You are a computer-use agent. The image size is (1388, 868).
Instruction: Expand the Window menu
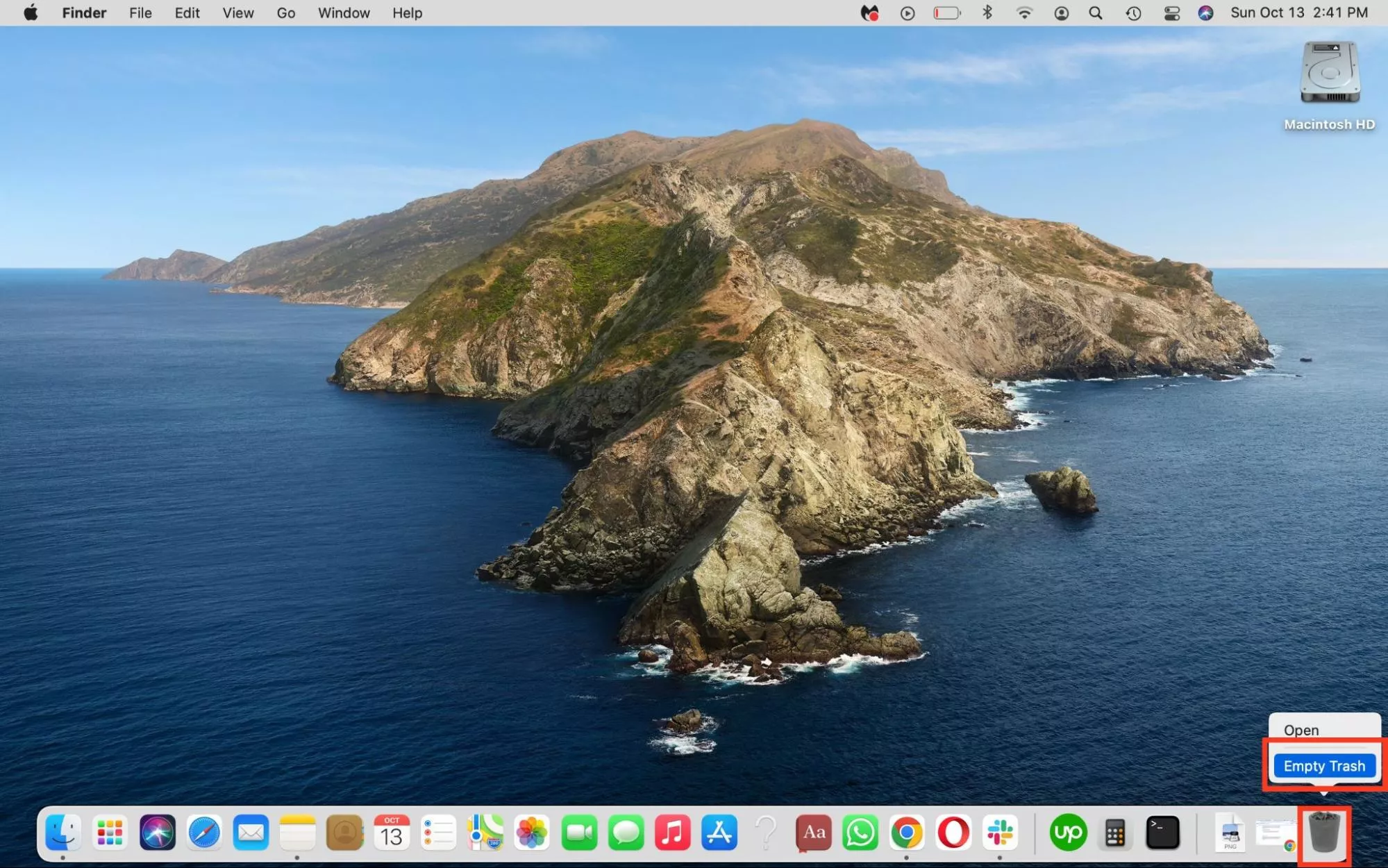click(343, 12)
